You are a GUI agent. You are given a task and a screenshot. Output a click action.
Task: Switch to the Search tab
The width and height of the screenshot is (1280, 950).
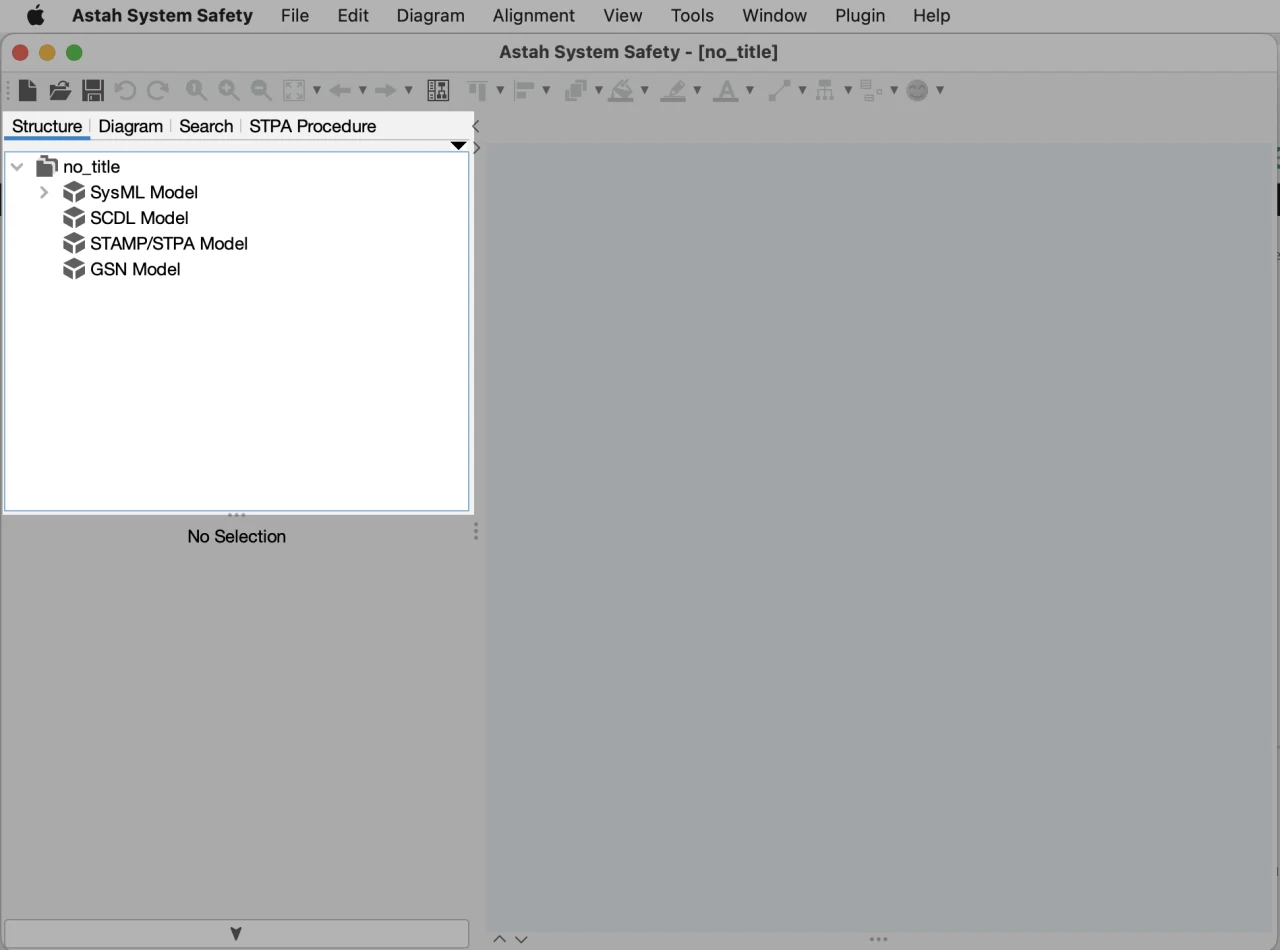click(x=206, y=126)
